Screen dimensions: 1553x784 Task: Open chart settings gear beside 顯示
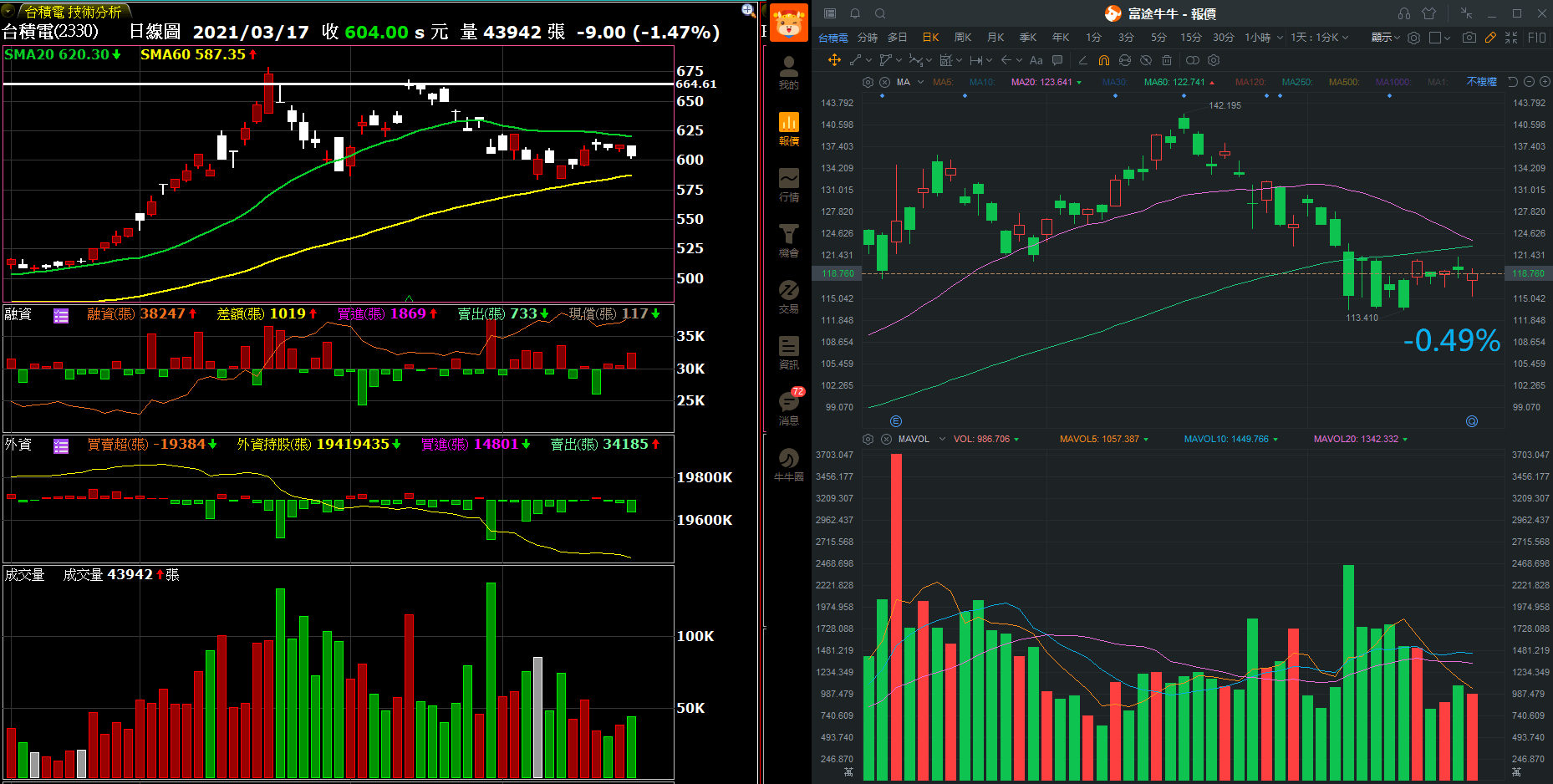point(1413,38)
